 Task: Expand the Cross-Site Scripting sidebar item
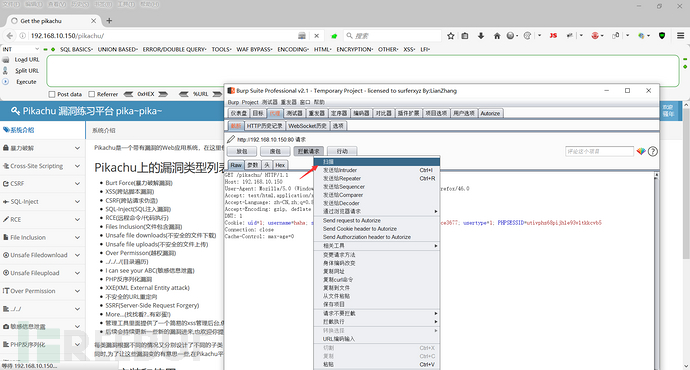pyautogui.click(x=42, y=166)
